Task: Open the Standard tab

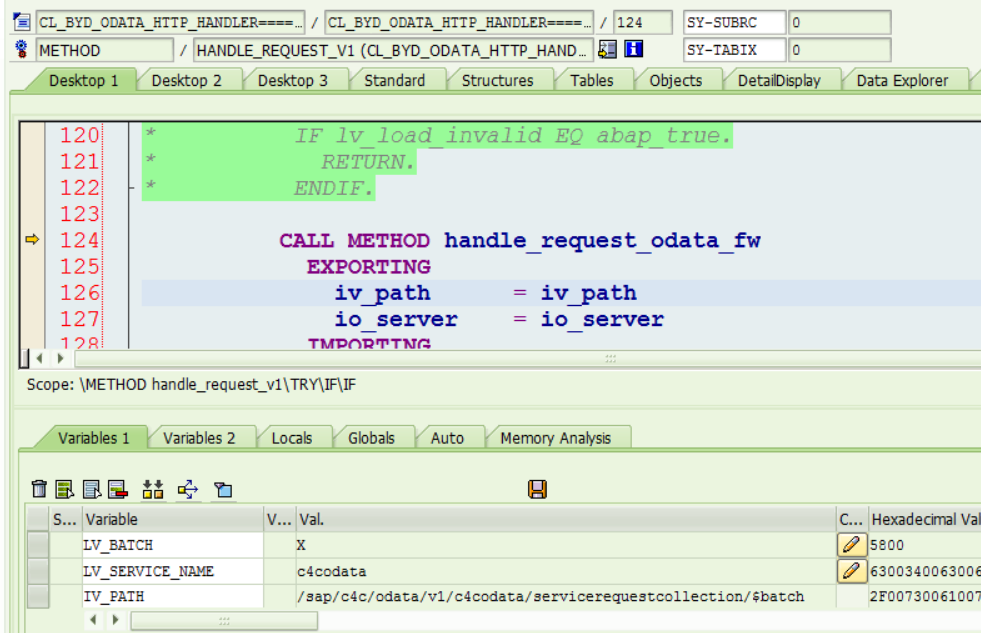Action: point(394,81)
